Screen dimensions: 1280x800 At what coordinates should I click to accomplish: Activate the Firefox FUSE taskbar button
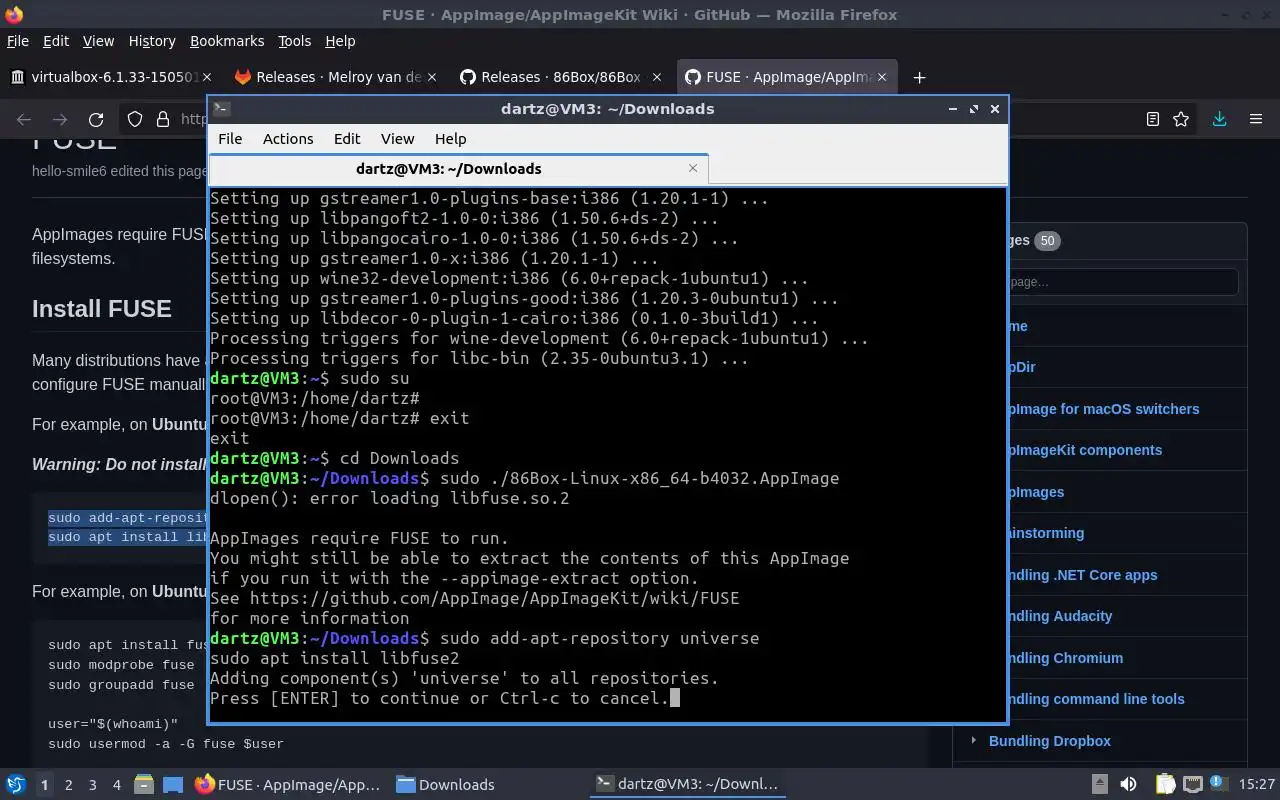[288, 785]
